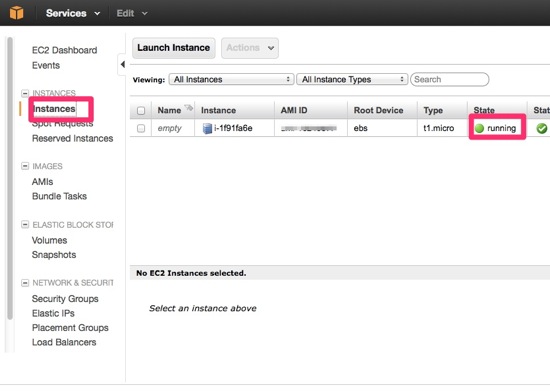Open Events in sidebar

[x=46, y=66]
